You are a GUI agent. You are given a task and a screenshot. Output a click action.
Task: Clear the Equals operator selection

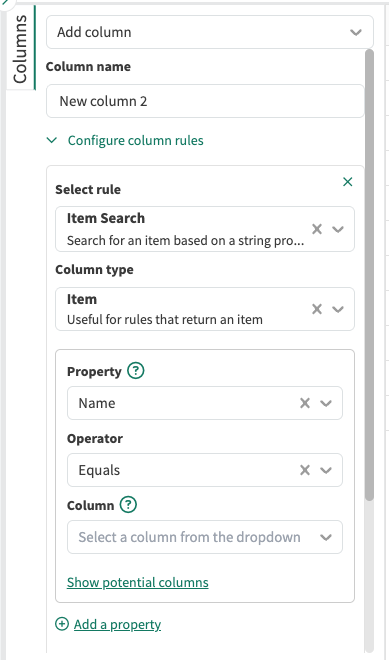[x=305, y=470]
